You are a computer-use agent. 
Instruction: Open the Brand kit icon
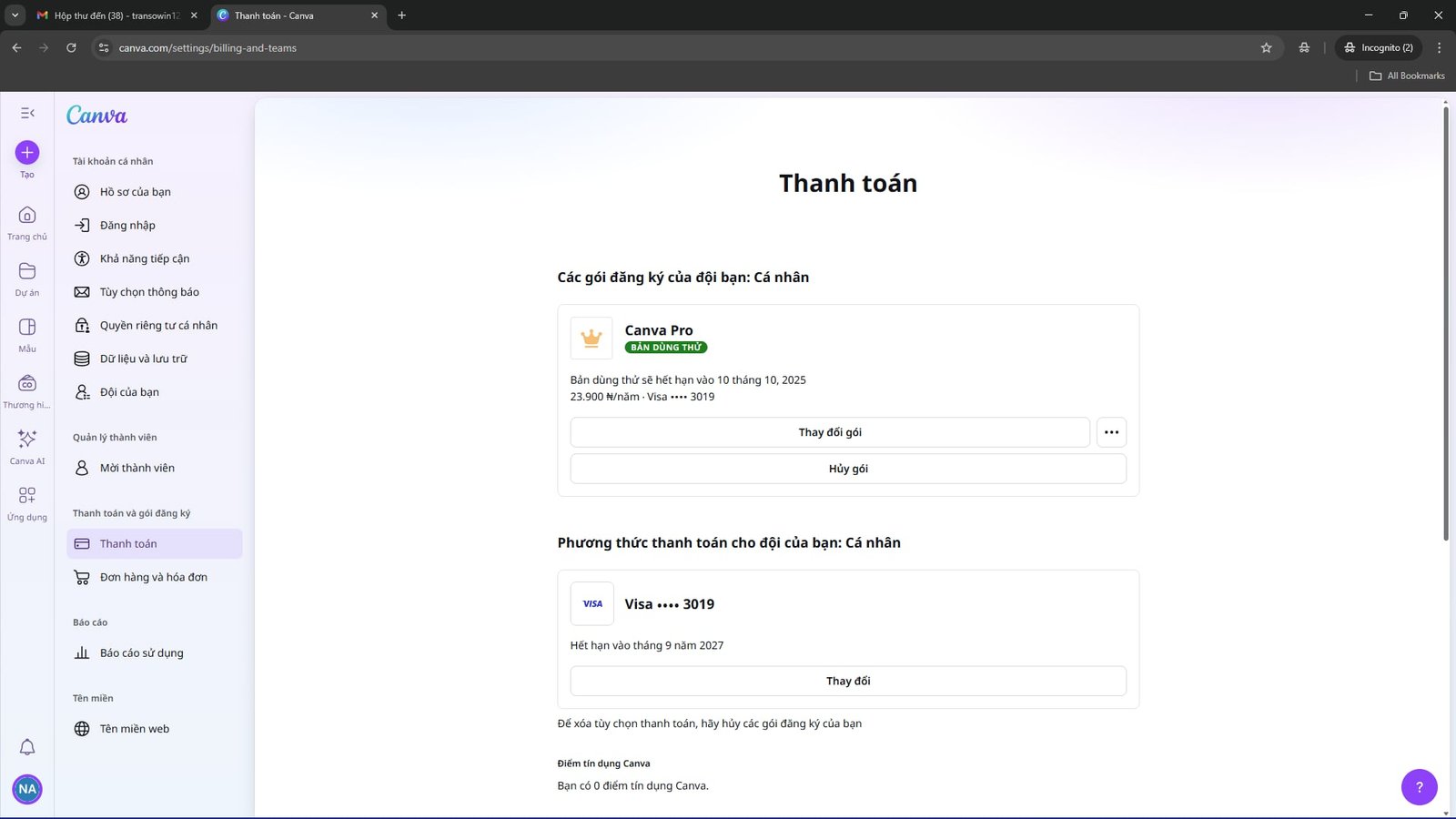click(27, 384)
